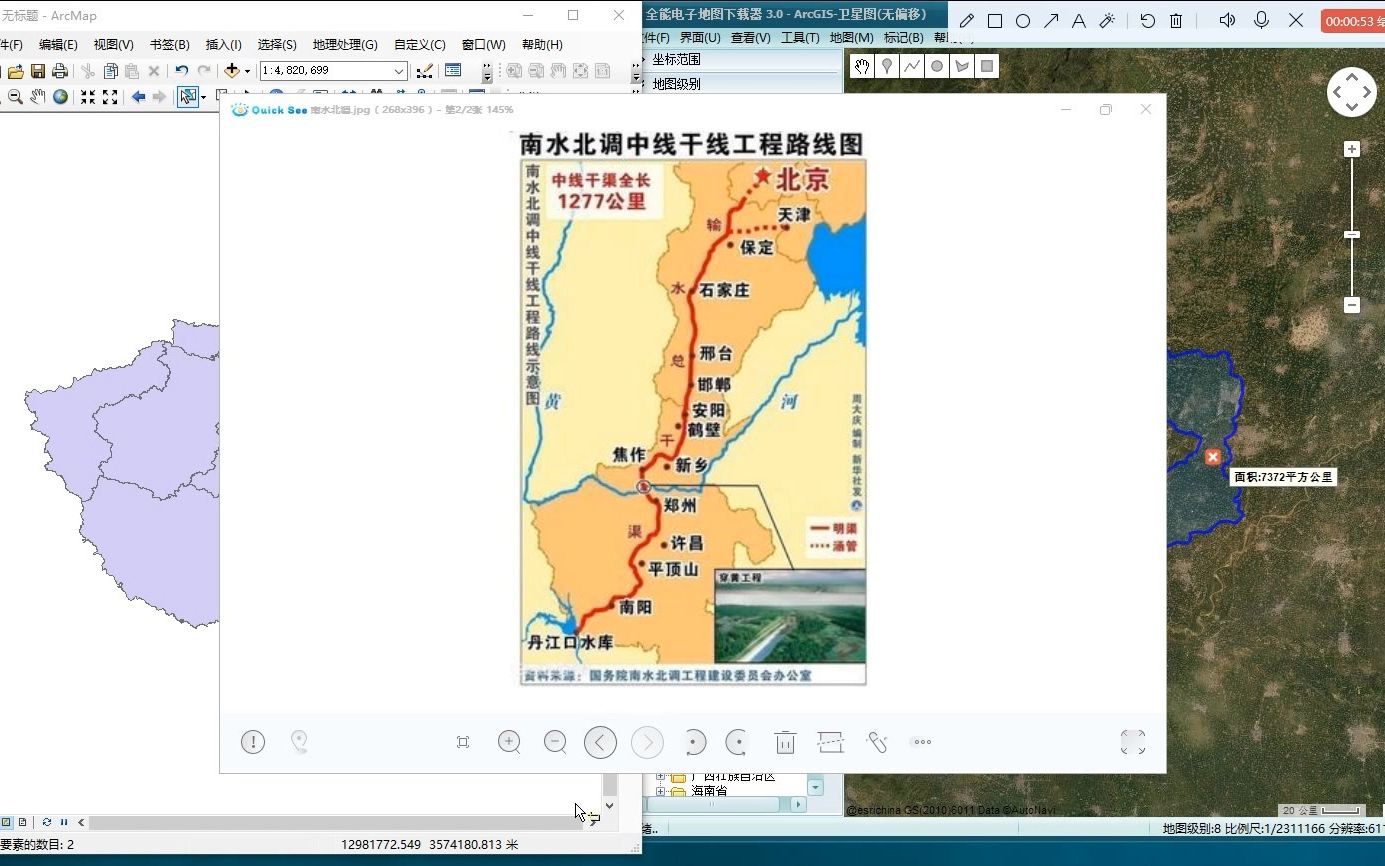Click the crop tool in Quick See toolbar

463,742
